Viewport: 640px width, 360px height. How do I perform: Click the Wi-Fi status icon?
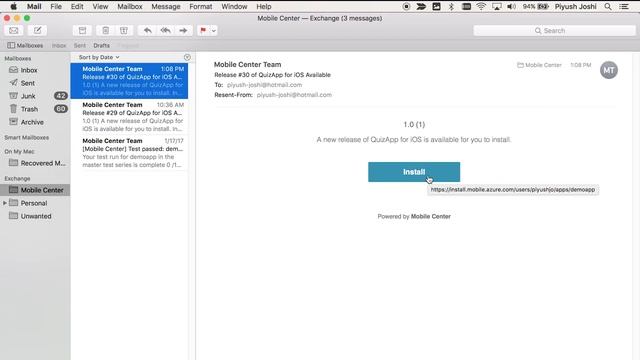click(481, 7)
